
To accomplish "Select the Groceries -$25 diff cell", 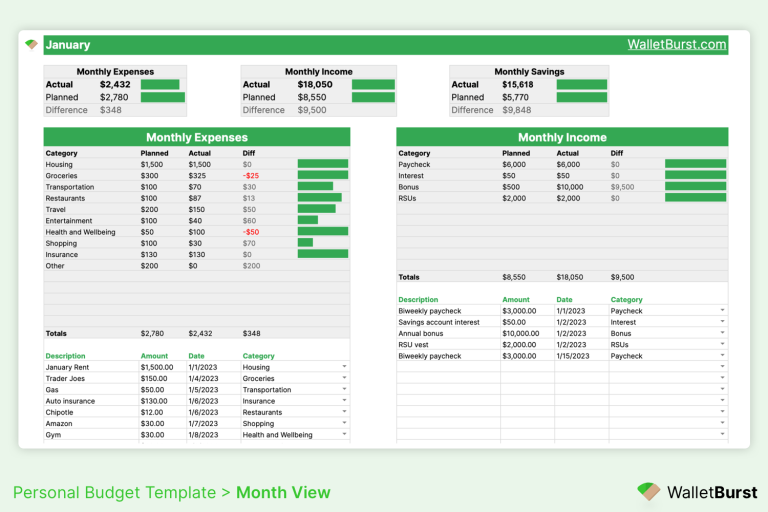I will (x=251, y=175).
